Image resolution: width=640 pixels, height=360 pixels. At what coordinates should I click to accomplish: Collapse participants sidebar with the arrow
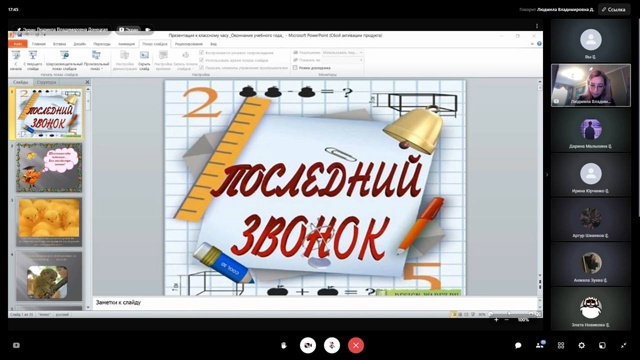click(547, 175)
